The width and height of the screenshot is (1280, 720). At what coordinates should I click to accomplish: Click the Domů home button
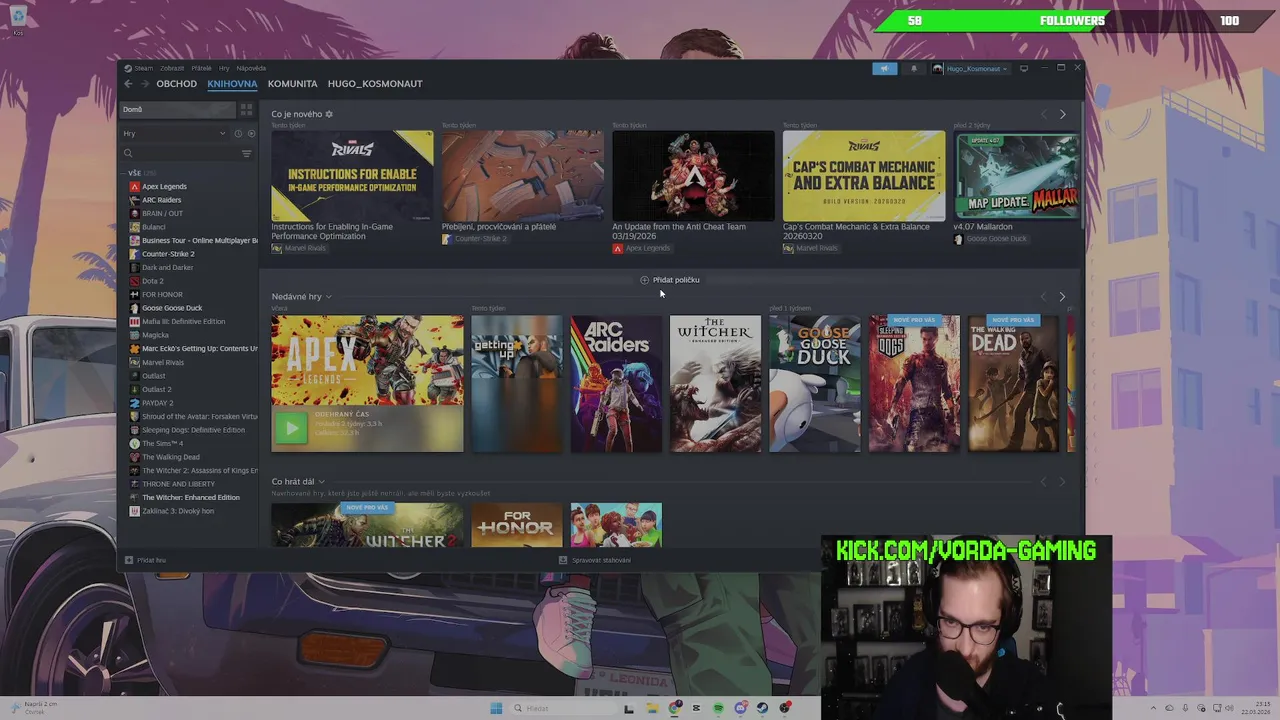point(177,109)
